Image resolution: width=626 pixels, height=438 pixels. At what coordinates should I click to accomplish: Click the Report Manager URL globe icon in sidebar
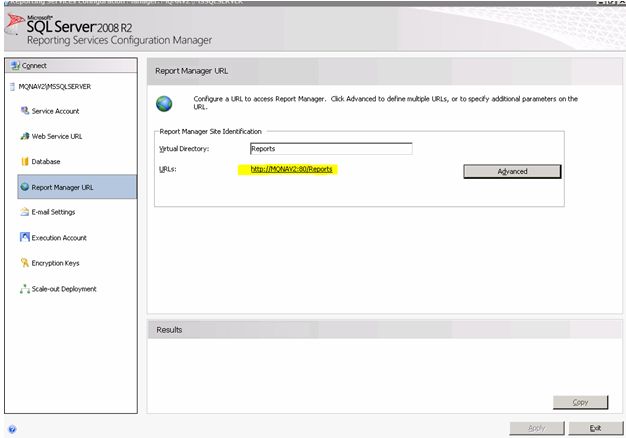click(x=25, y=186)
